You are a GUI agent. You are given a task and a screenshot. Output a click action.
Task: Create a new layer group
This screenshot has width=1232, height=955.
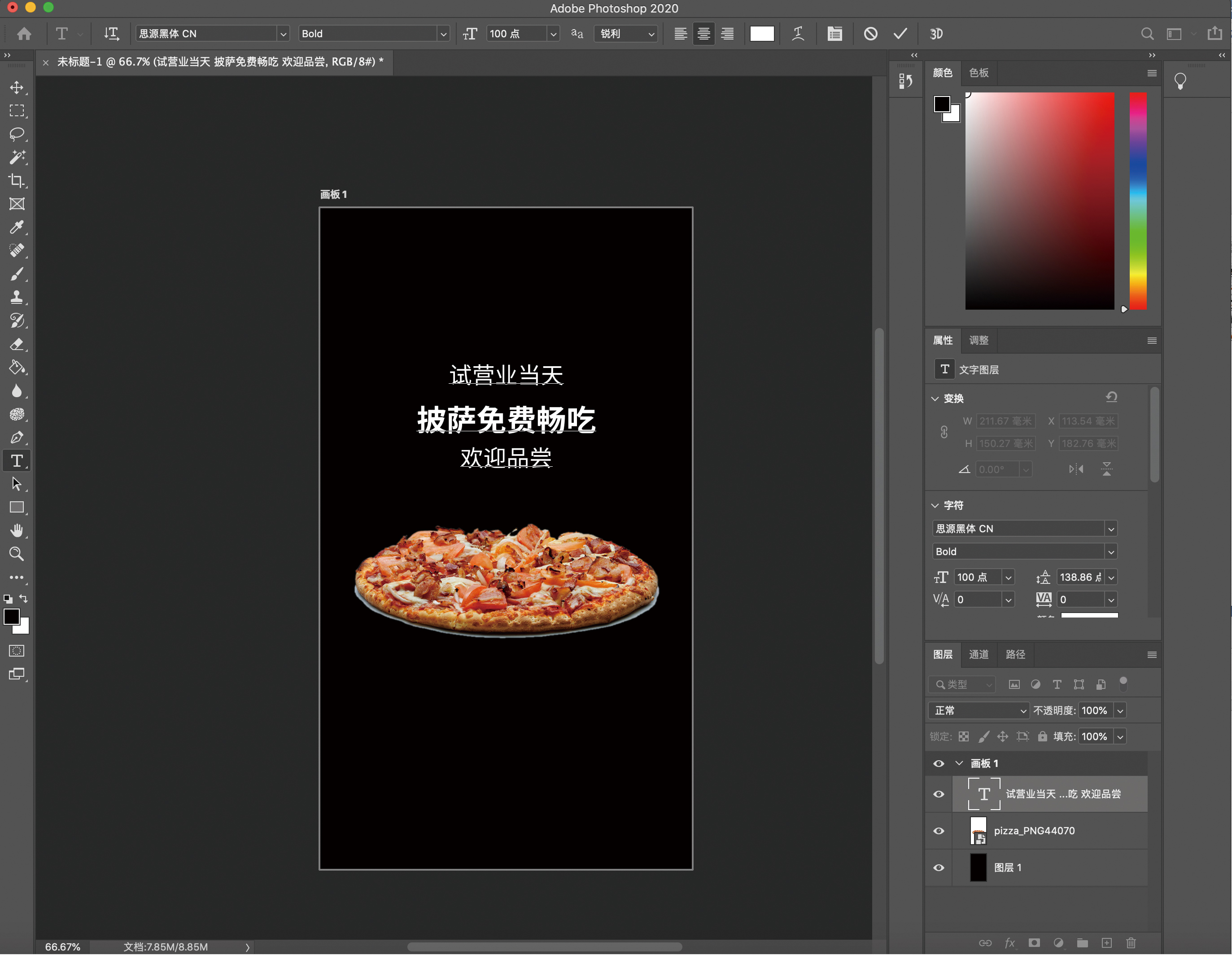(1082, 942)
